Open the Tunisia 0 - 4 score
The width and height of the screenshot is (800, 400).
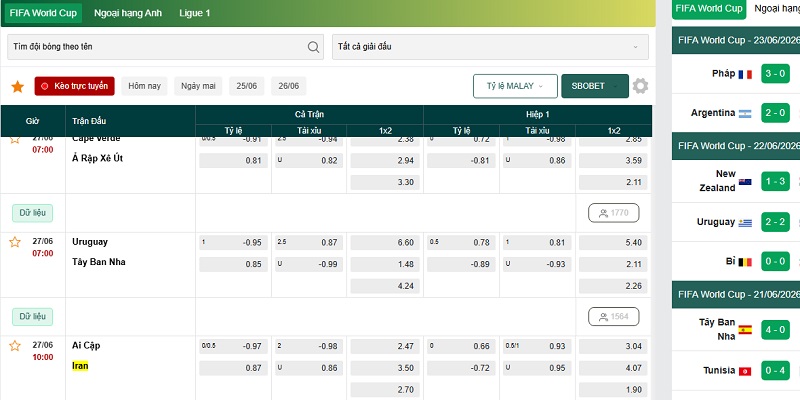[x=776, y=370]
